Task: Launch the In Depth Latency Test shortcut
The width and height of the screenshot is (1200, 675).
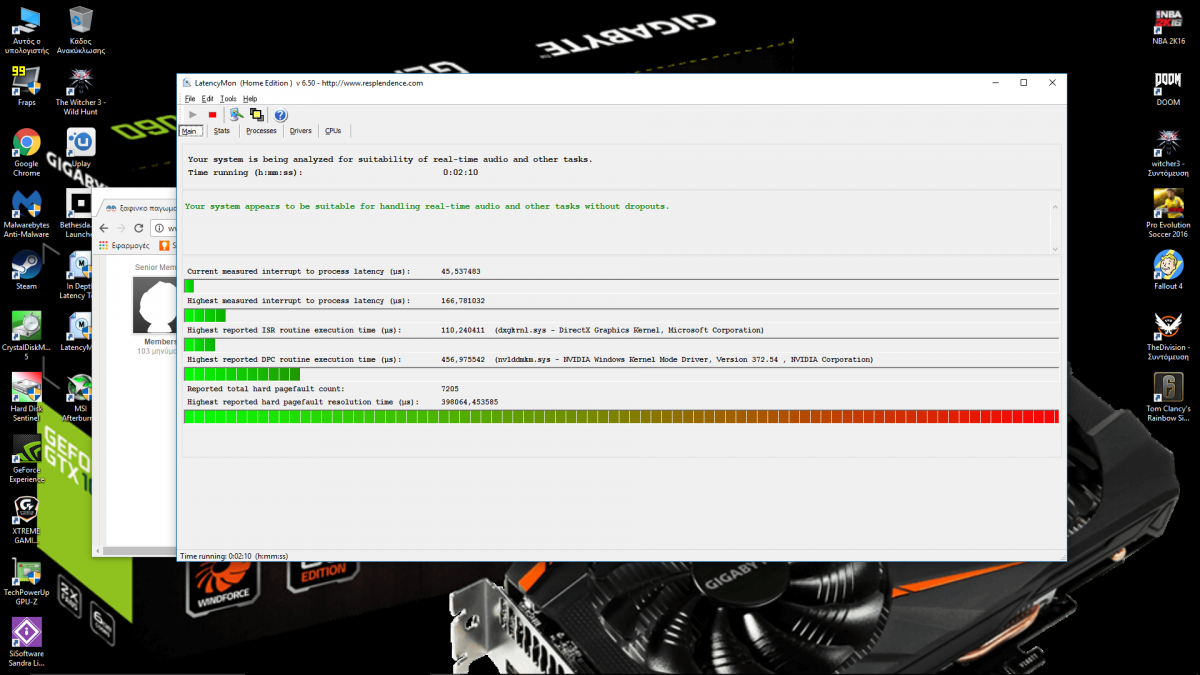Action: (x=76, y=274)
